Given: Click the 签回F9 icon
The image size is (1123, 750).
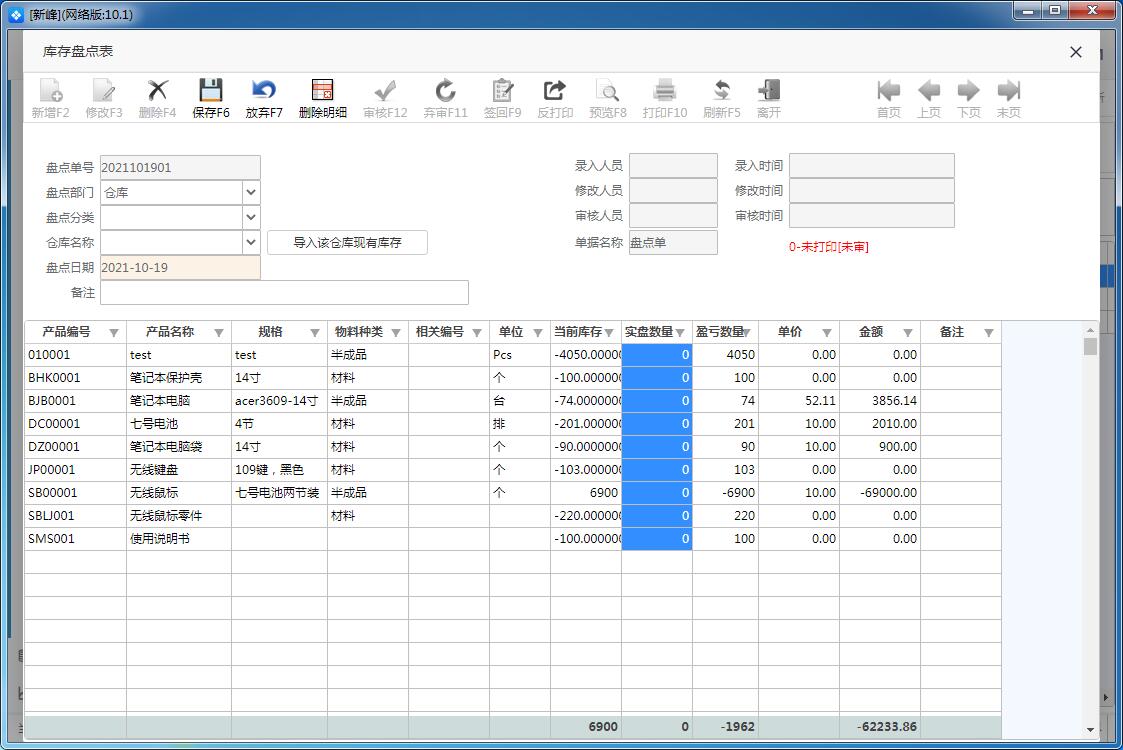Looking at the screenshot, I should tap(502, 91).
